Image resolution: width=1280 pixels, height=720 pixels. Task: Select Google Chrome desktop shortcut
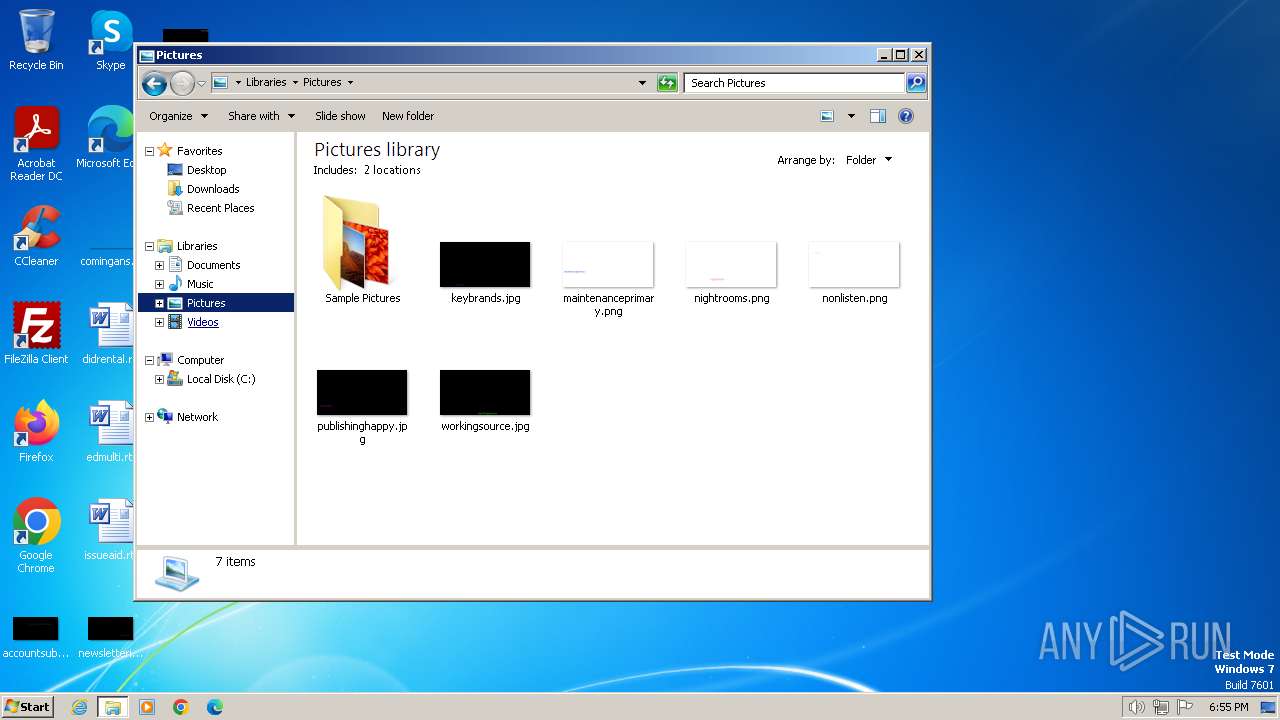point(36,535)
